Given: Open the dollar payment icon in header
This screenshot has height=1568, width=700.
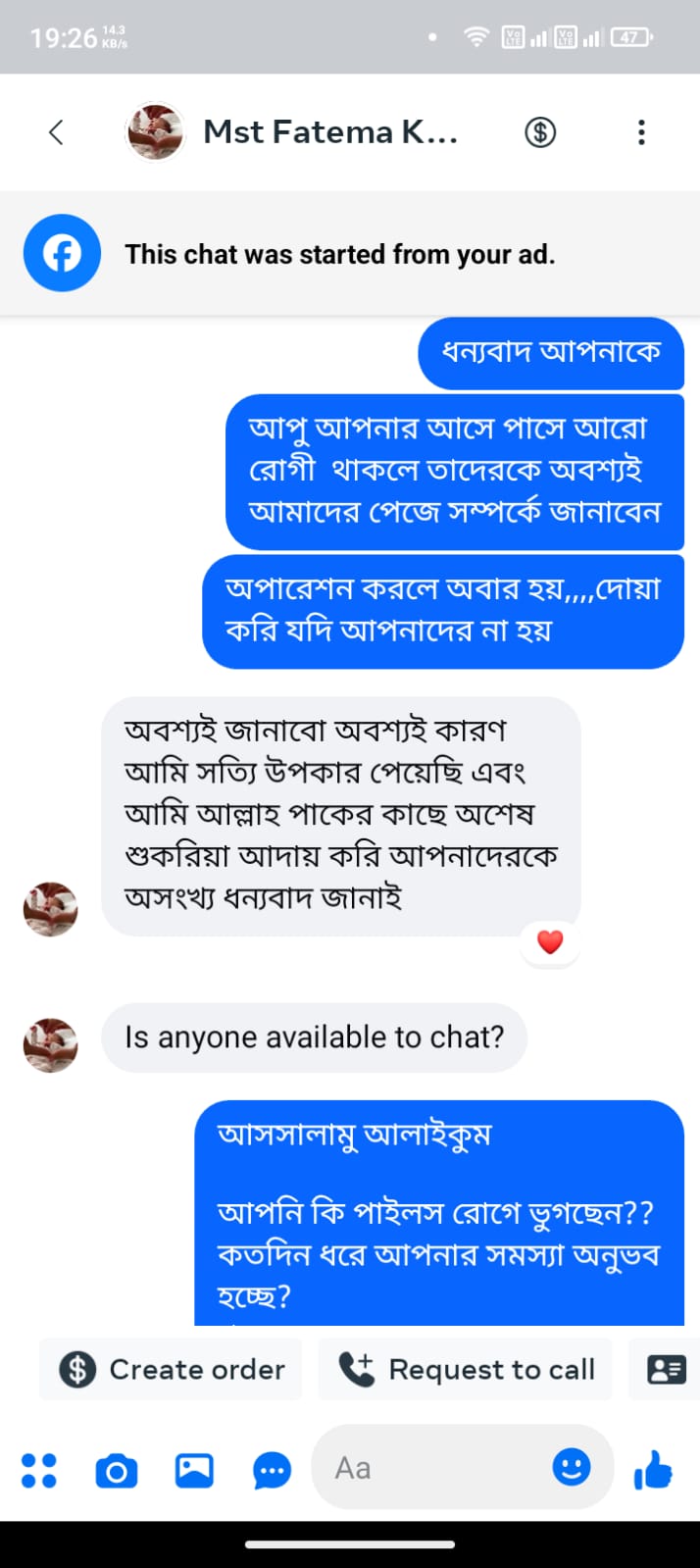Looking at the screenshot, I should [x=540, y=131].
